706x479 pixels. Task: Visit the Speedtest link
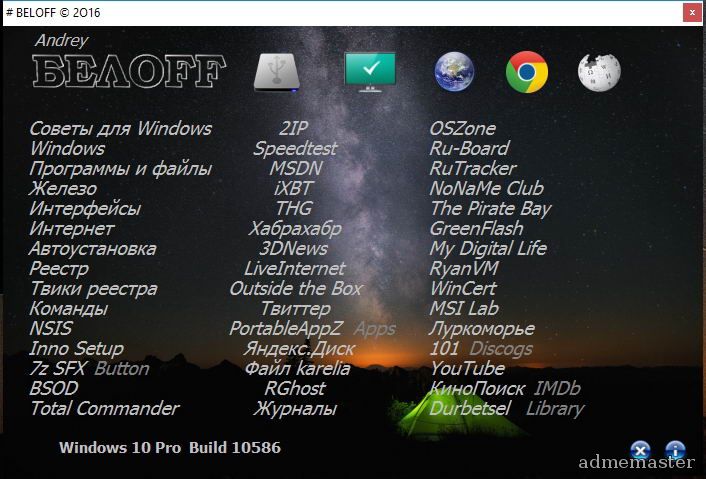point(295,148)
